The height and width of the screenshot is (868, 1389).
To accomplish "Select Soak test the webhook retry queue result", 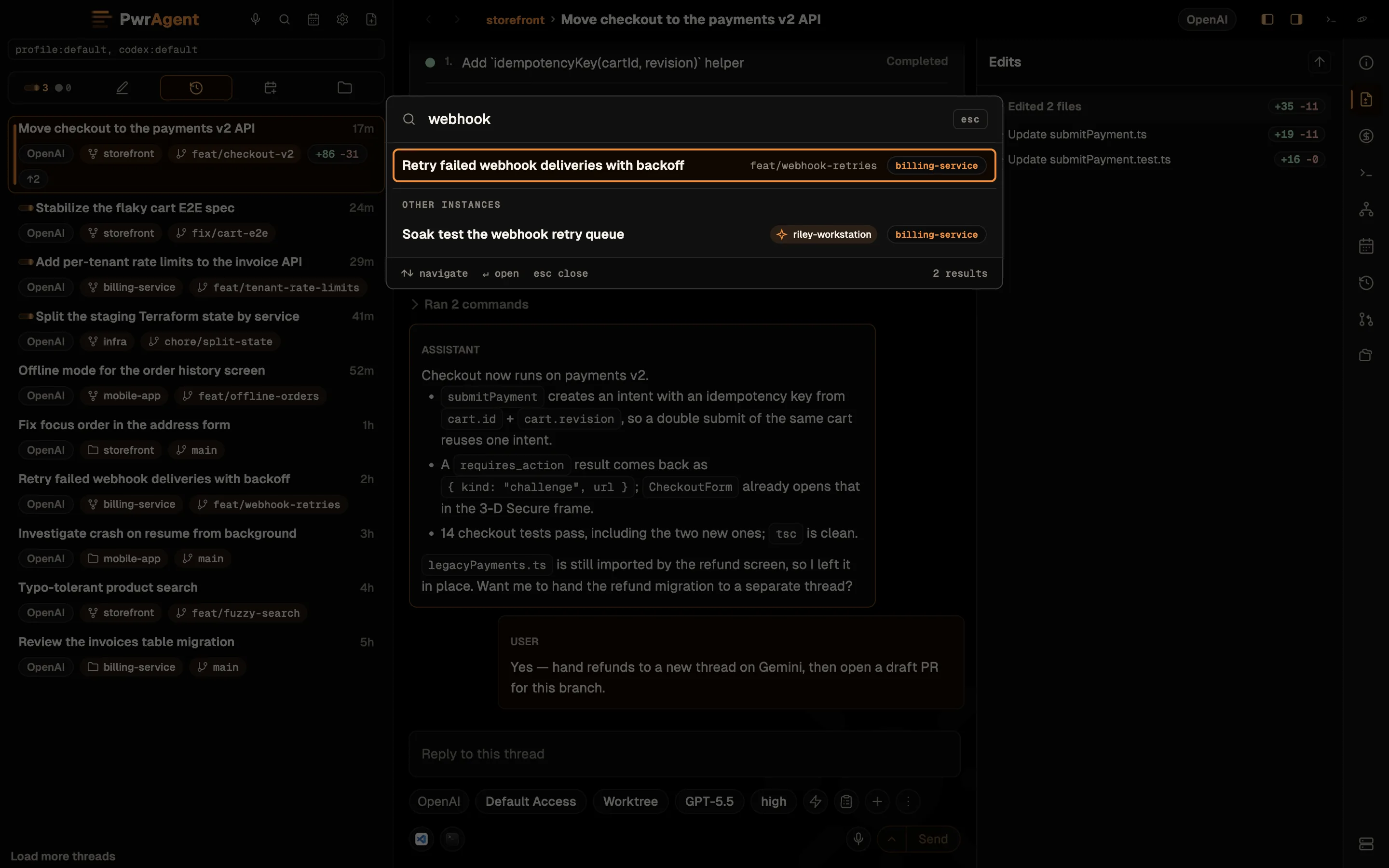I will click(x=694, y=234).
